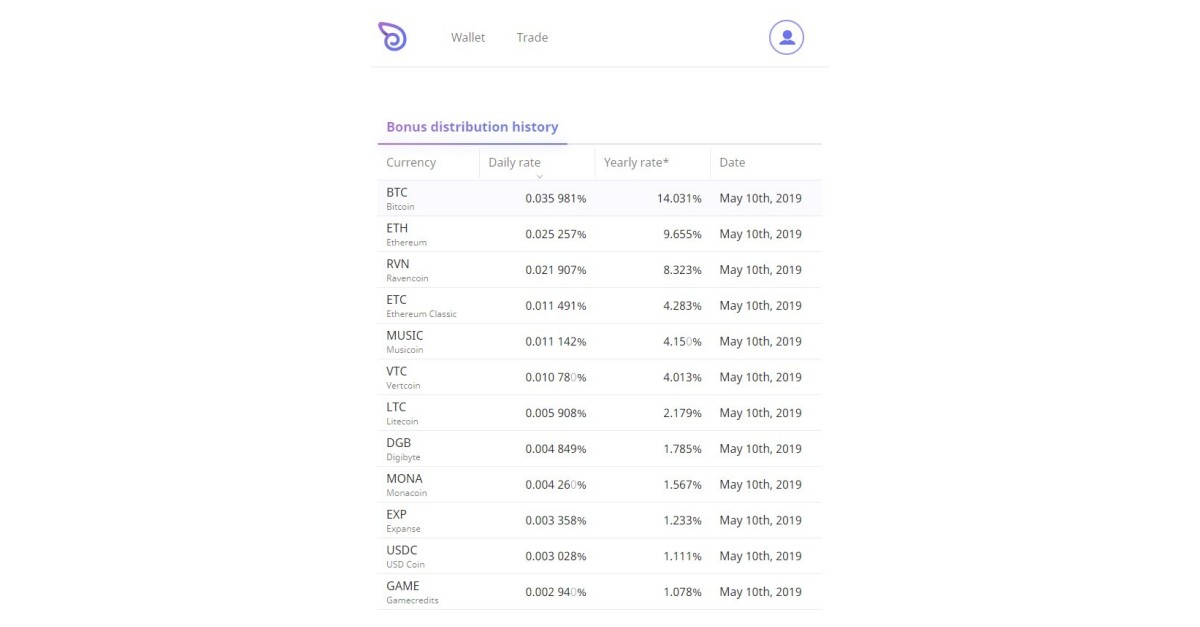The width and height of the screenshot is (1200, 627).
Task: Open the ETH Ethereum entry
Action: [x=598, y=234]
